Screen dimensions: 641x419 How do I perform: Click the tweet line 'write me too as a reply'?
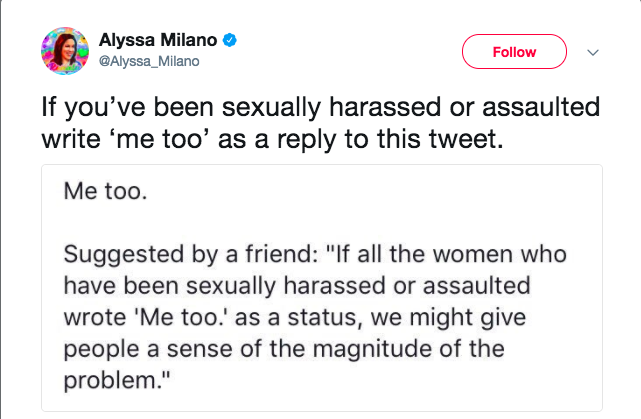(272, 139)
